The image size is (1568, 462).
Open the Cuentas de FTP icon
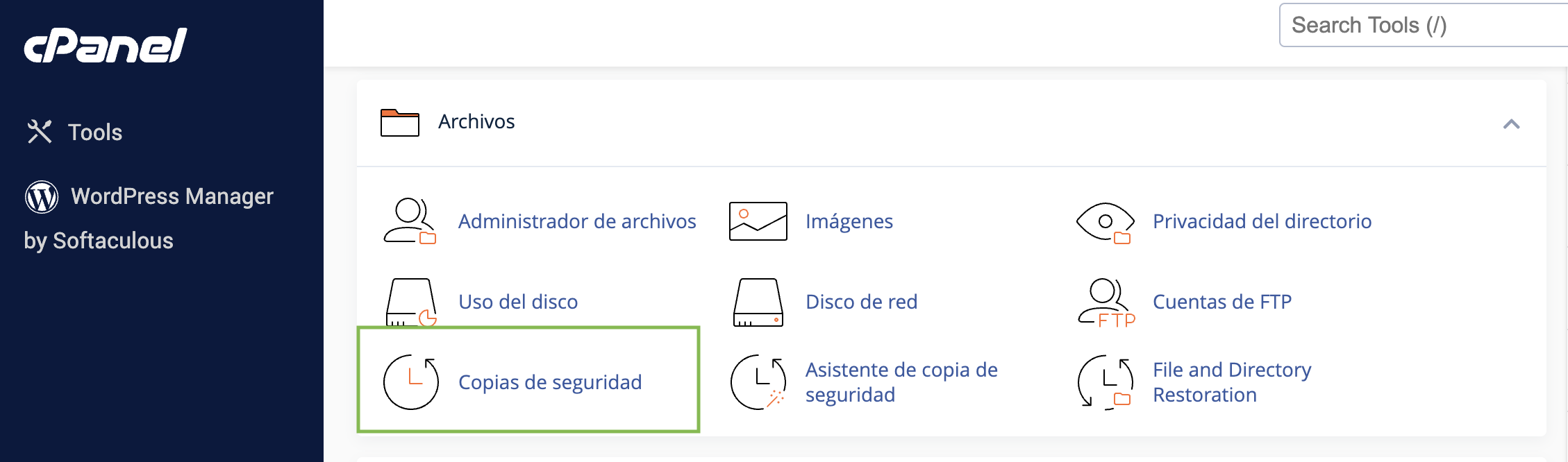point(1106,302)
